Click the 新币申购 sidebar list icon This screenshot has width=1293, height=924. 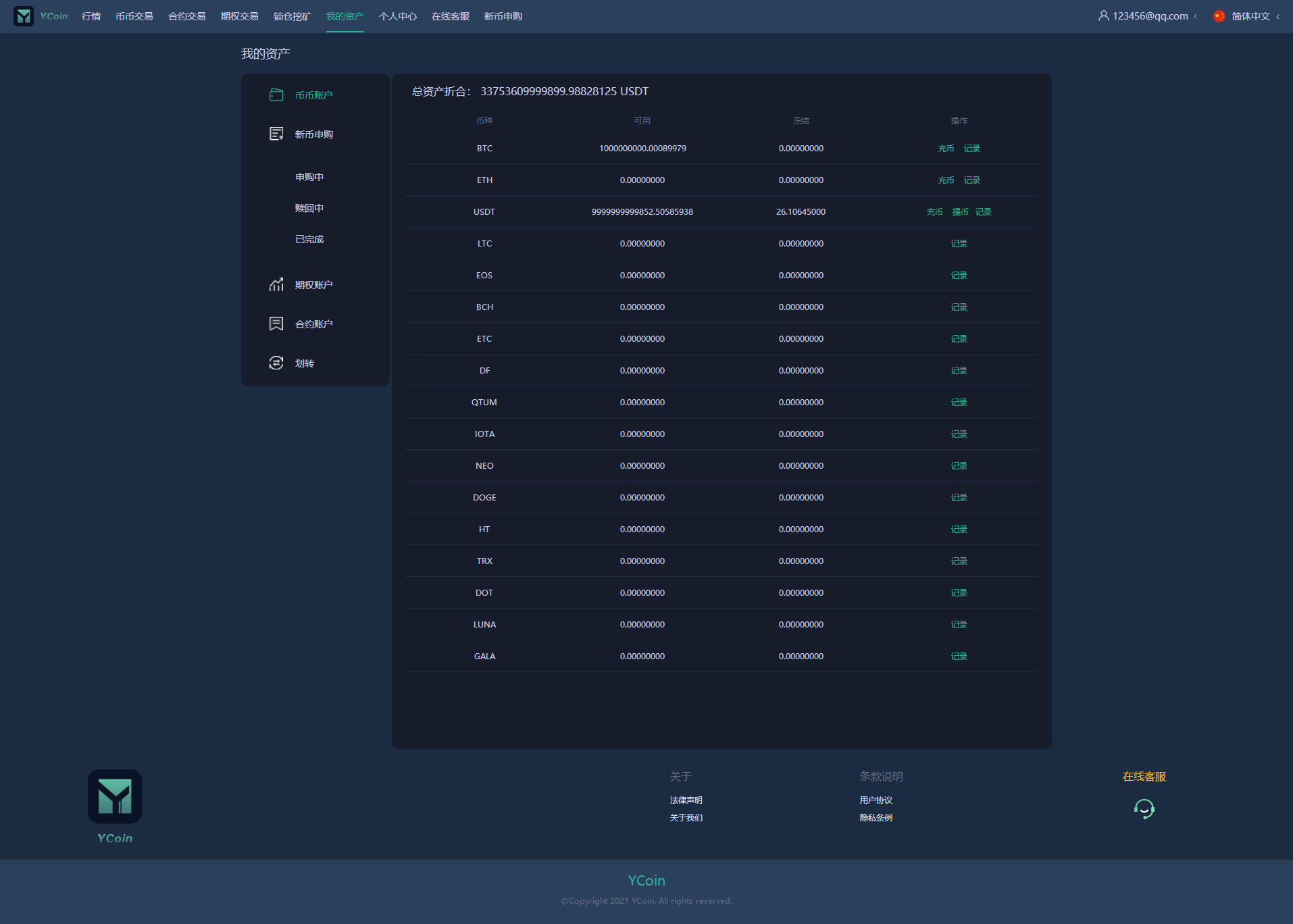pos(276,134)
